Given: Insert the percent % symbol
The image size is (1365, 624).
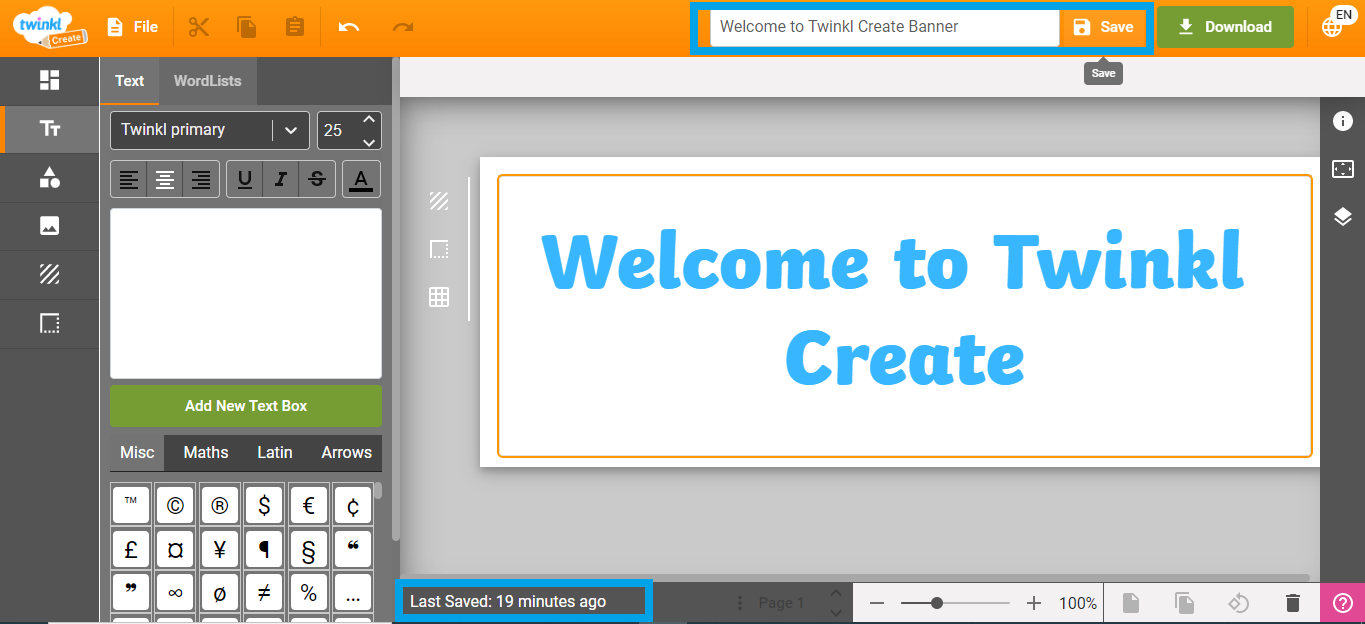Looking at the screenshot, I should point(308,593).
